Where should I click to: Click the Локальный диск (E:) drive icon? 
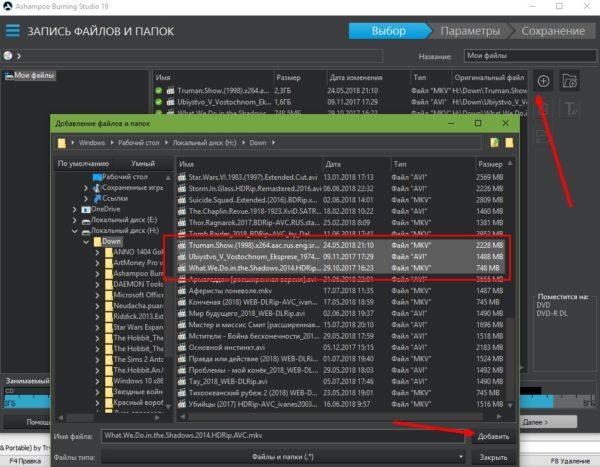click(x=86, y=220)
